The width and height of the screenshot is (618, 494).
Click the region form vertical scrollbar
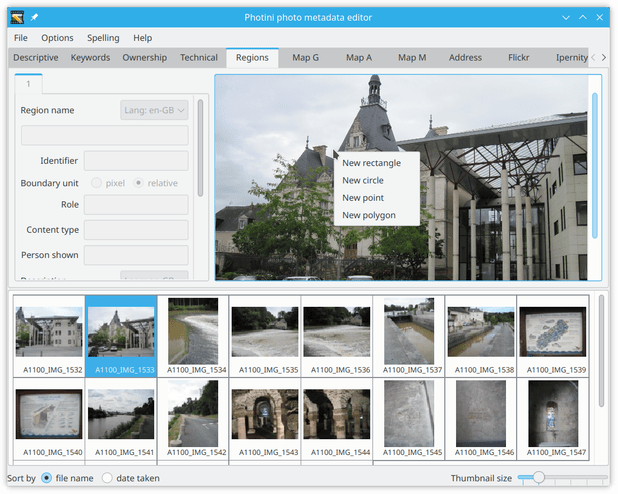tap(200, 148)
